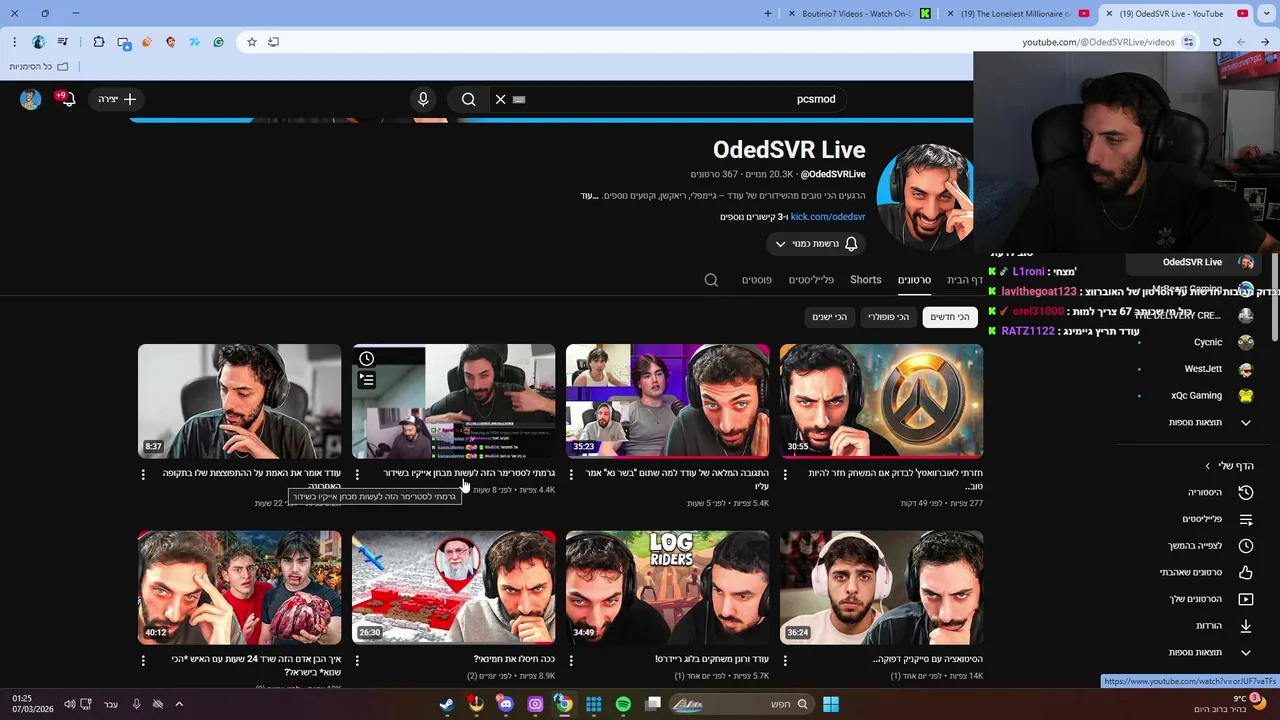Show hidden system tray icons chevron

coord(179,704)
